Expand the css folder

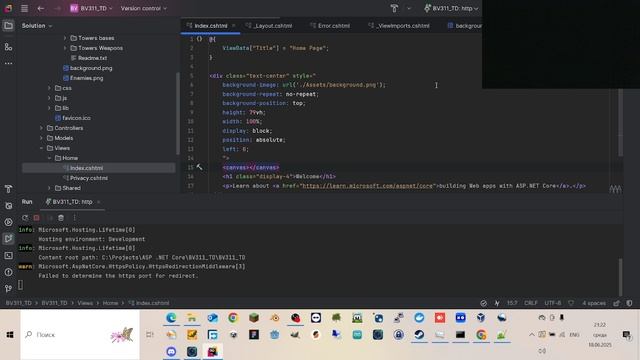49,88
